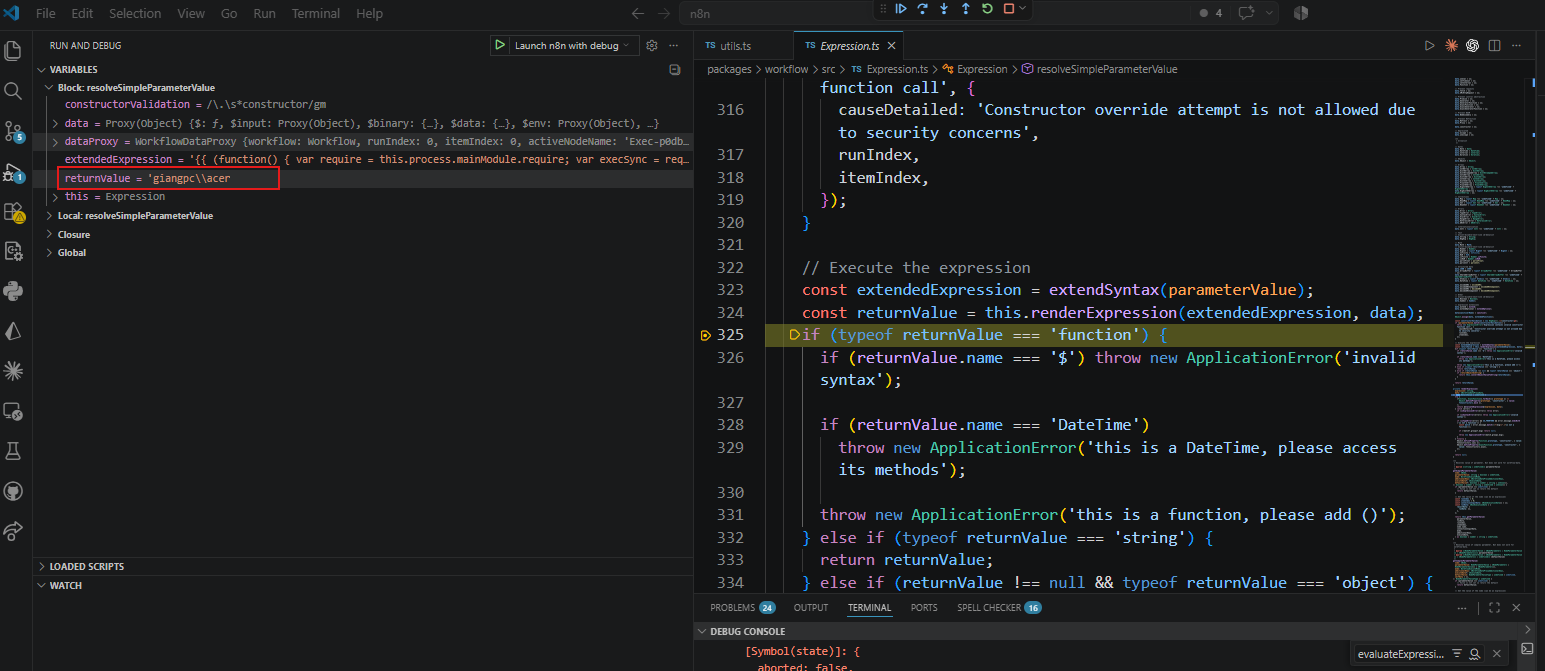Image resolution: width=1545 pixels, height=671 pixels.
Task: Open Source Control view with badge 5
Action: point(13,131)
